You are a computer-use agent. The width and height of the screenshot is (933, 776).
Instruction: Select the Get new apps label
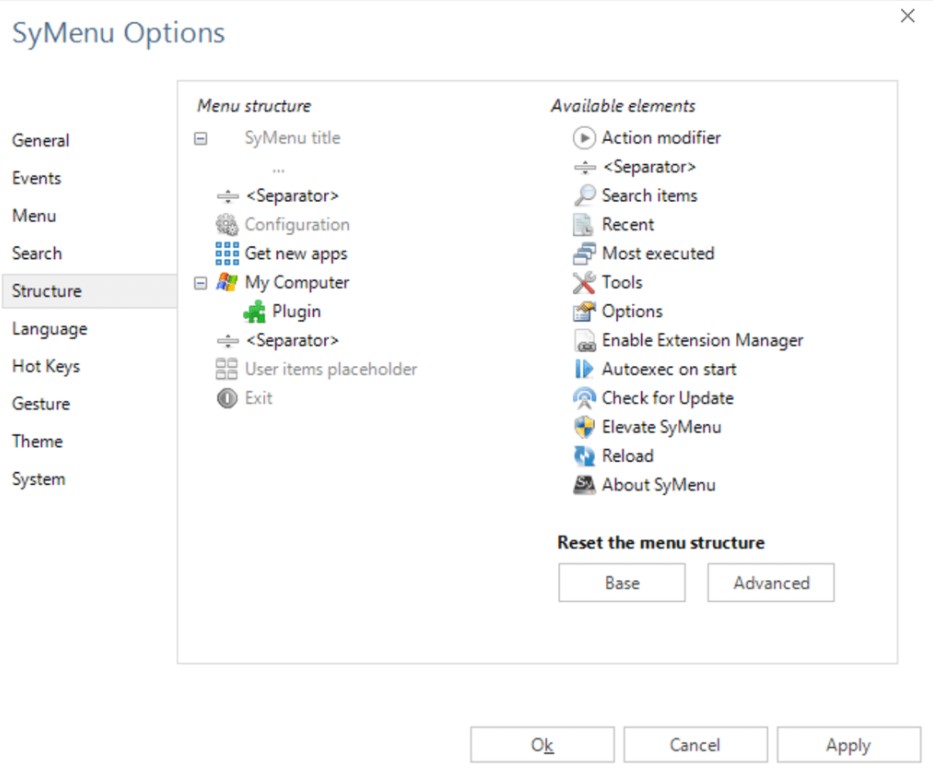(296, 254)
